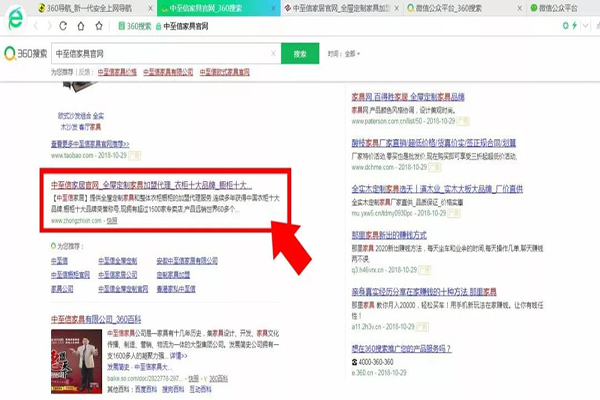Click the address bar showing 中至信家具官网
The height and width of the screenshot is (400, 600).
click(186, 26)
